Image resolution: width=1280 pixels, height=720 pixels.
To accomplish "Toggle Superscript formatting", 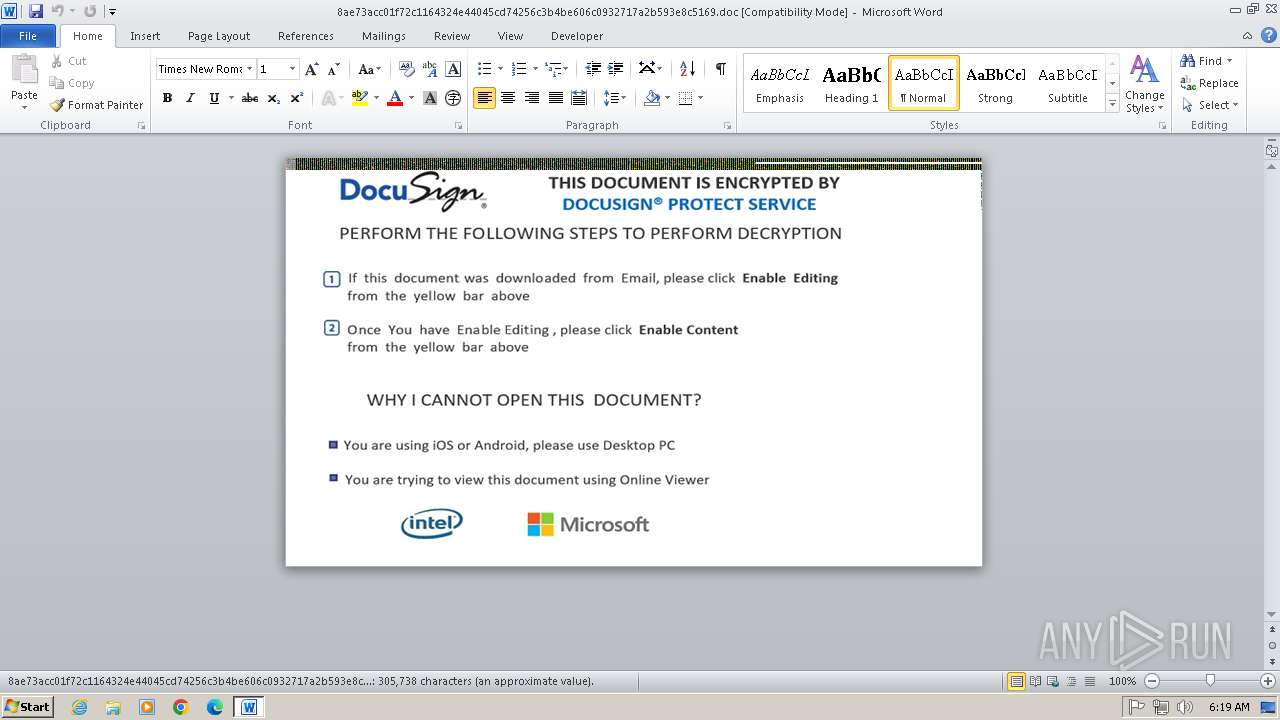I will click(x=297, y=98).
